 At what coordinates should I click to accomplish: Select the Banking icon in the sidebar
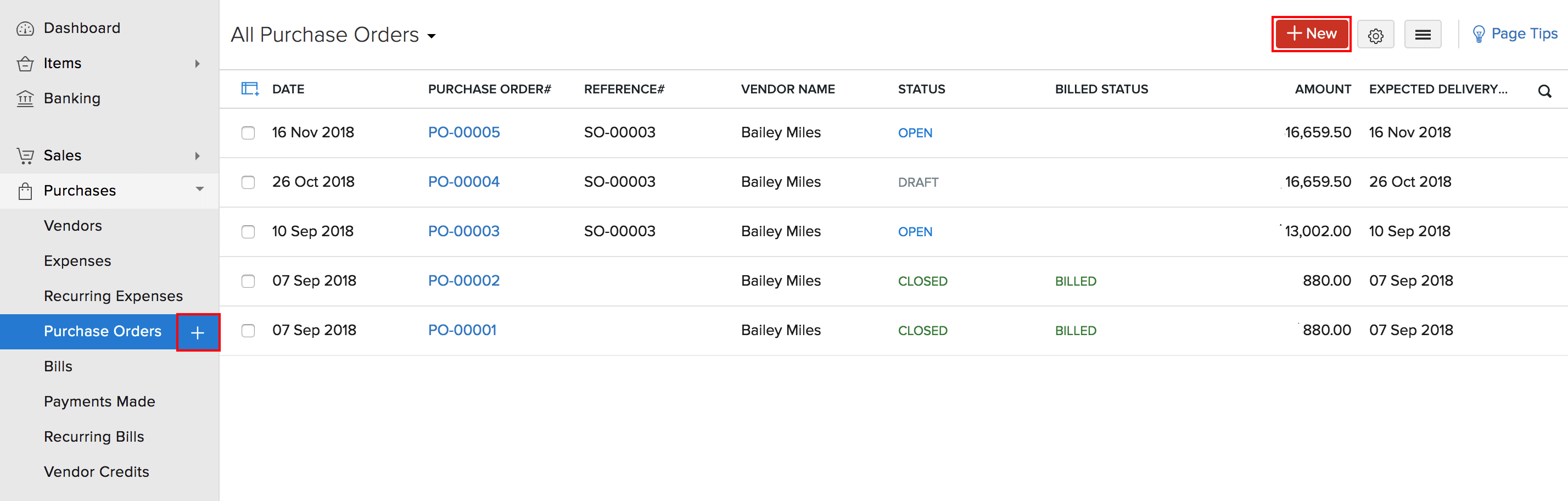coord(25,98)
